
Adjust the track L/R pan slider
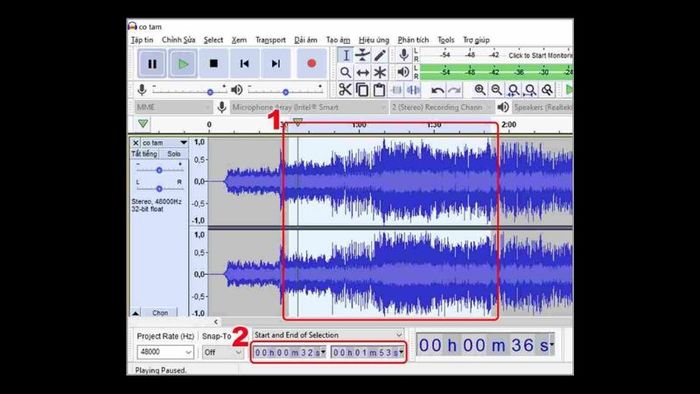(159, 188)
